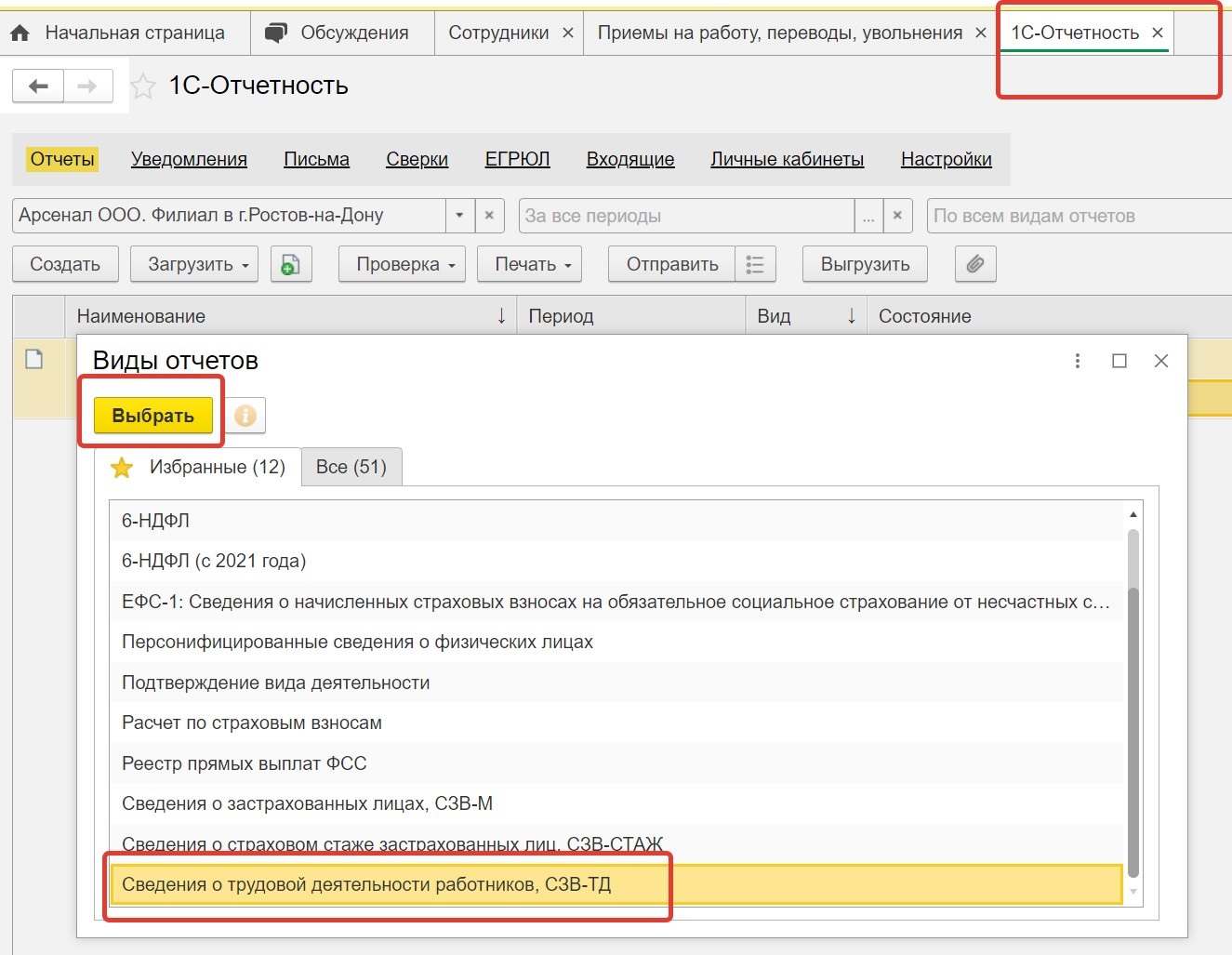
Task: Open the Сверки section
Action: (417, 160)
